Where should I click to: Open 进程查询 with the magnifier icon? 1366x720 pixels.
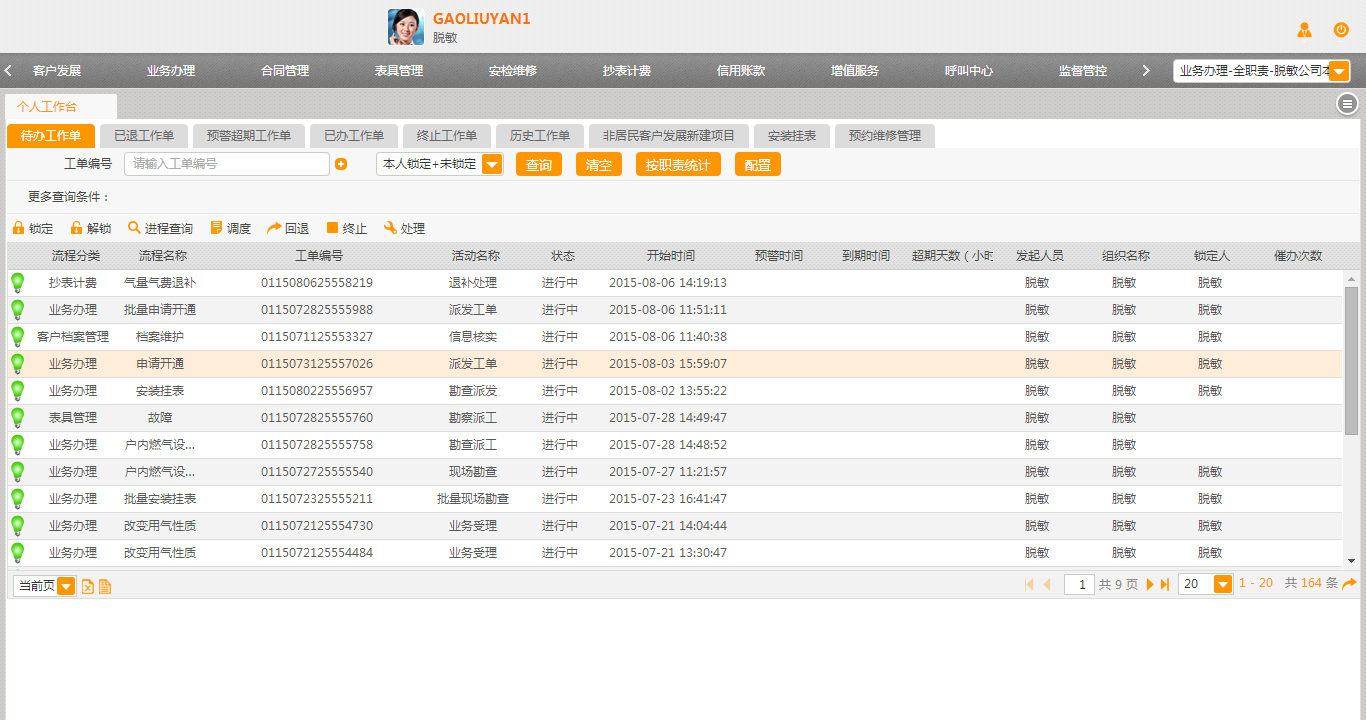click(134, 228)
